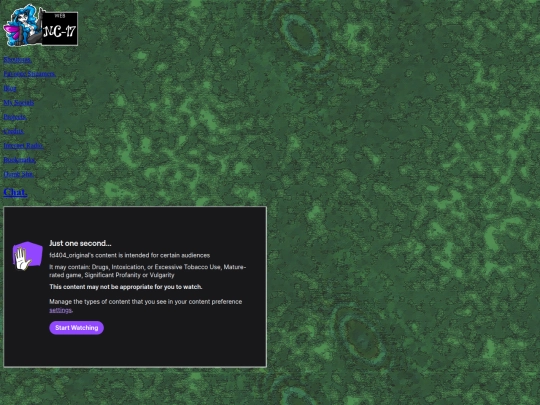The width and height of the screenshot is (540, 405).
Task: Click the Start Watching button
Action: (76, 328)
